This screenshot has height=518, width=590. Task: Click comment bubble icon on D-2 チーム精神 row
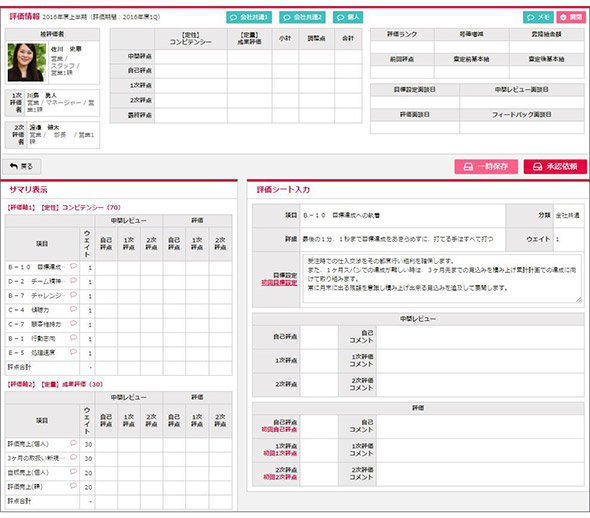tap(73, 281)
